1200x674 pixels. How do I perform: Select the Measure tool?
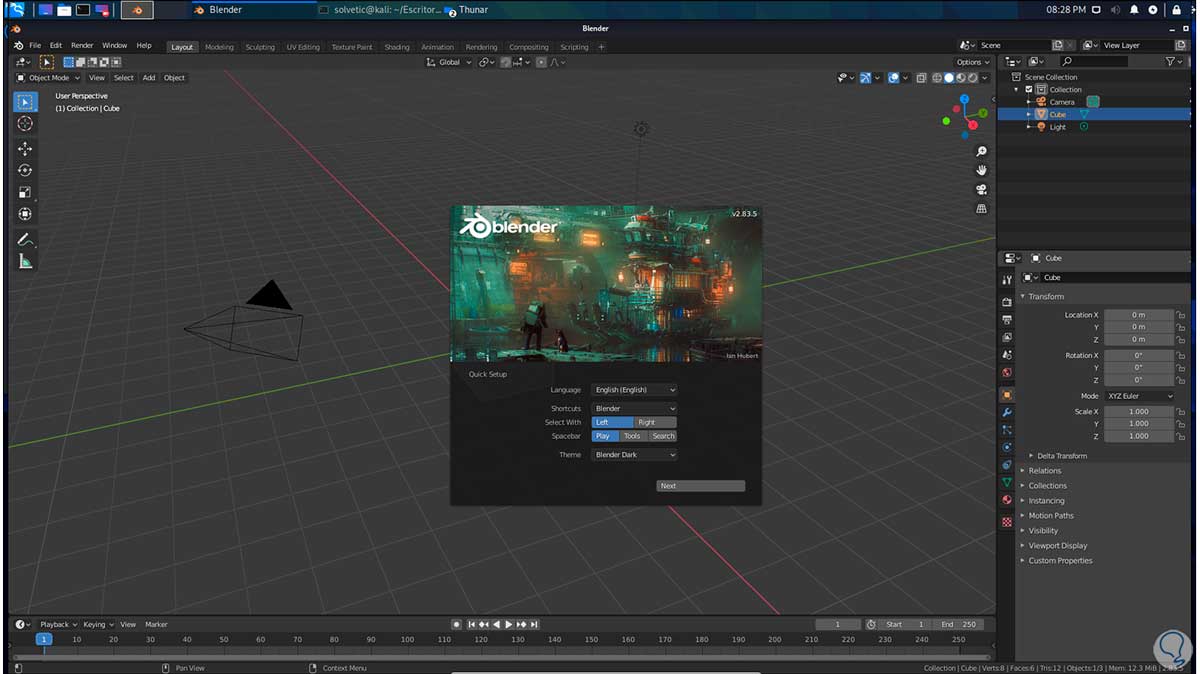click(25, 262)
